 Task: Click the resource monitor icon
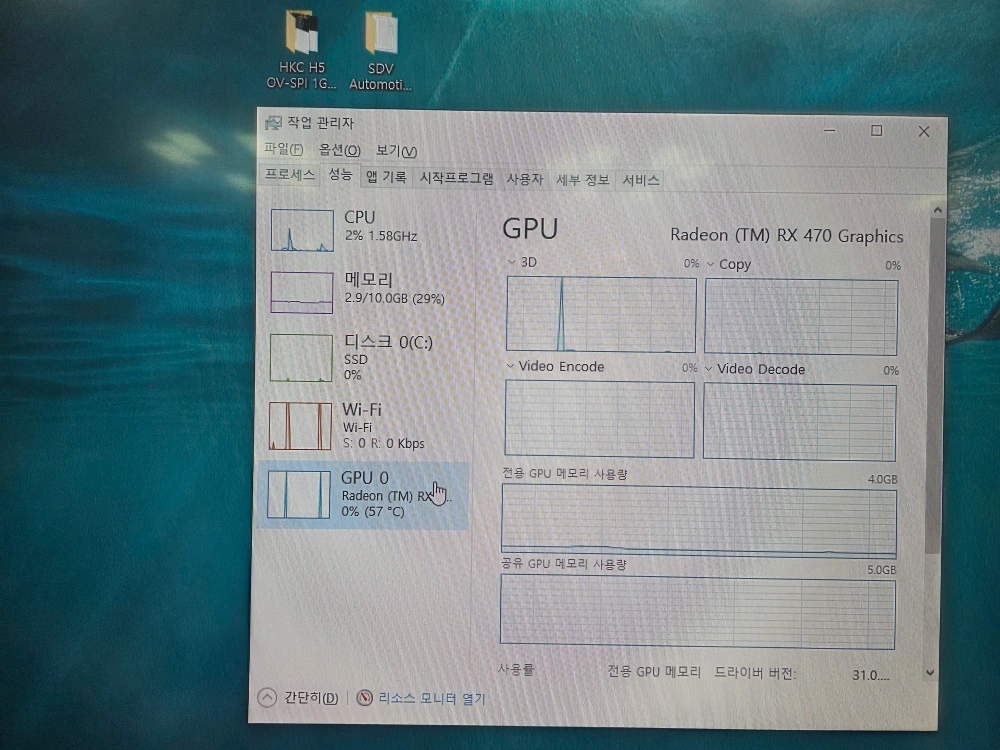coord(364,698)
